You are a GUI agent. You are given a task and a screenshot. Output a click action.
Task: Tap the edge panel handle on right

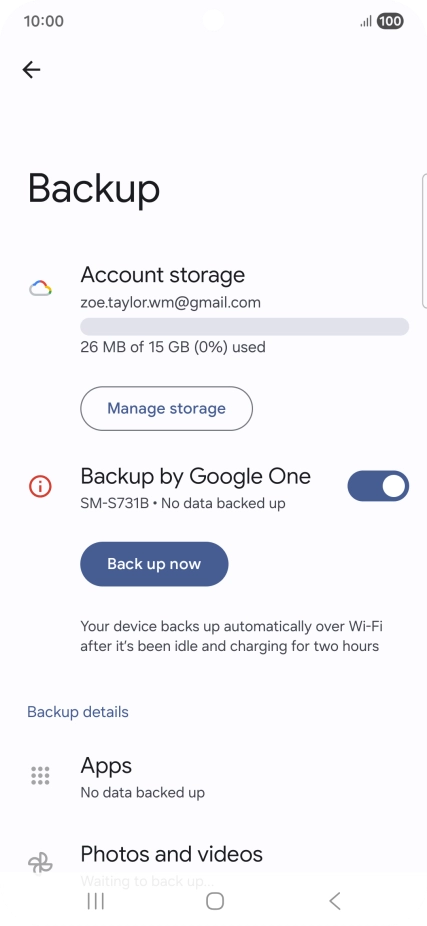[x=424, y=241]
